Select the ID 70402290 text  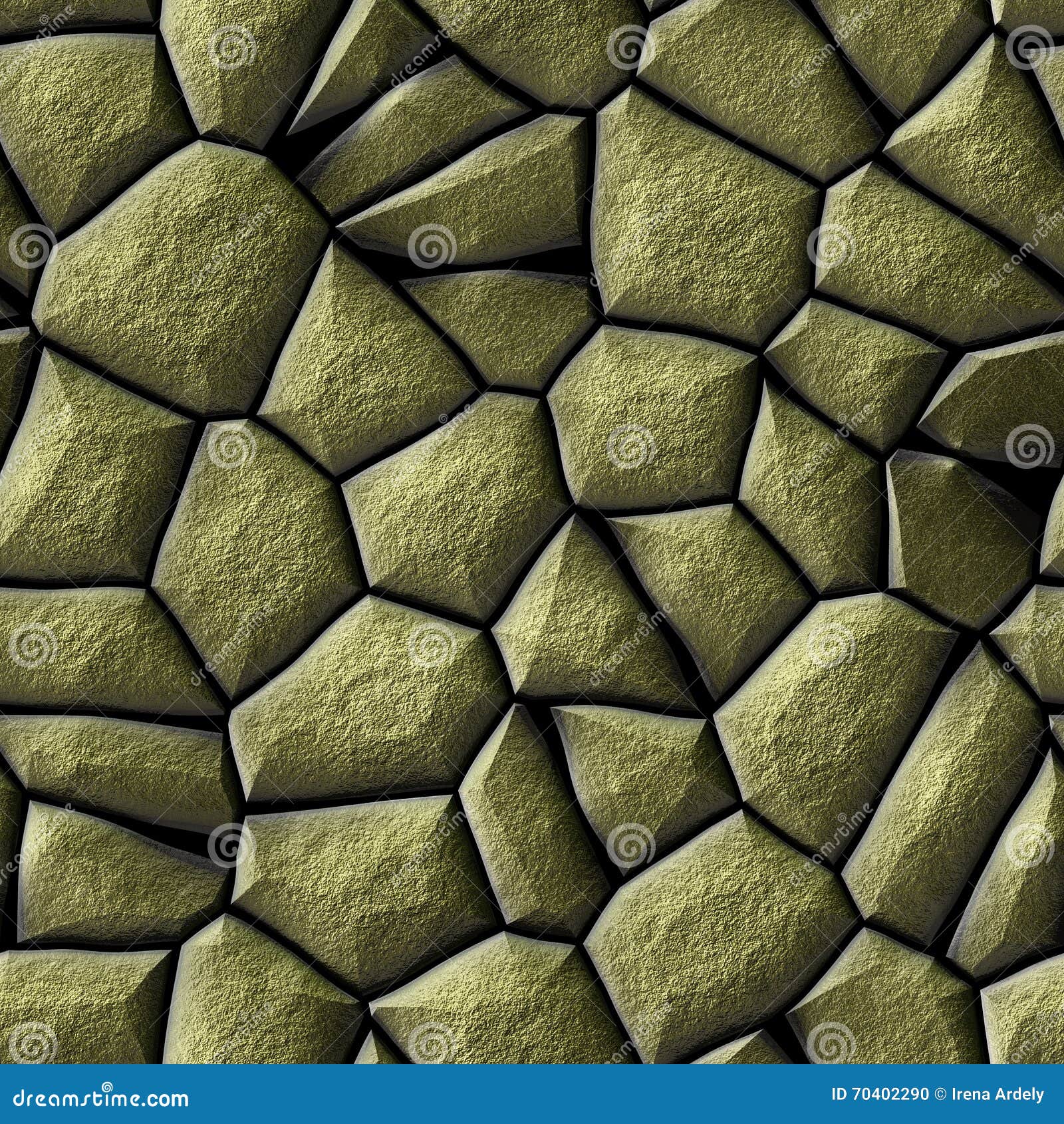tap(879, 1094)
